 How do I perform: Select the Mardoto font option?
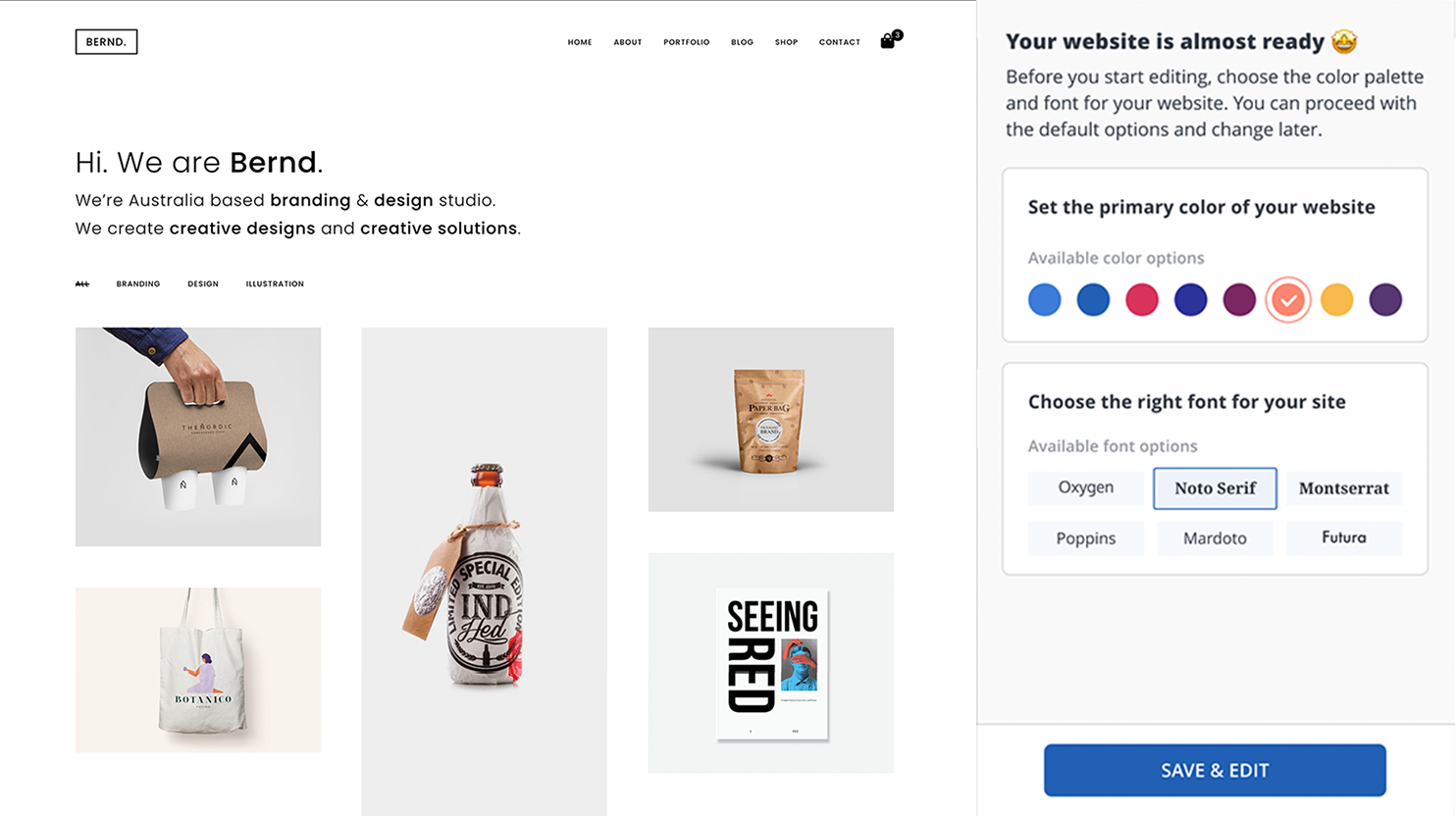[x=1215, y=537]
